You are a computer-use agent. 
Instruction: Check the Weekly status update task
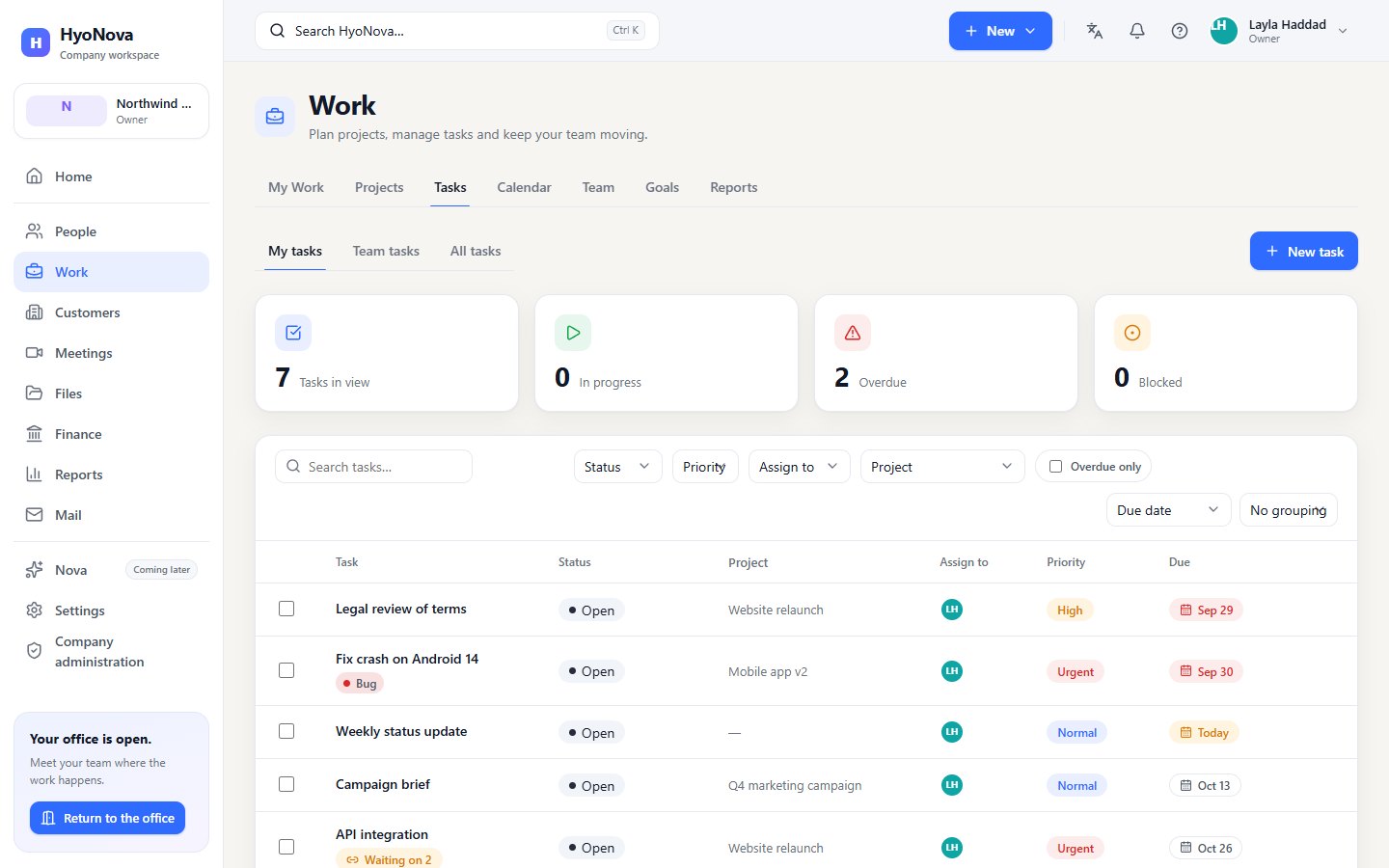pos(286,731)
